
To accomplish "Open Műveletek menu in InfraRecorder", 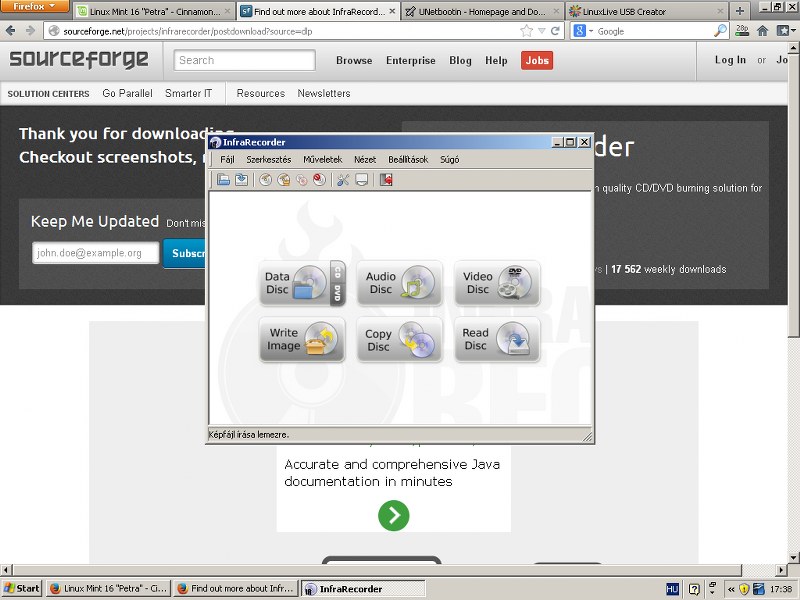I will pos(322,160).
